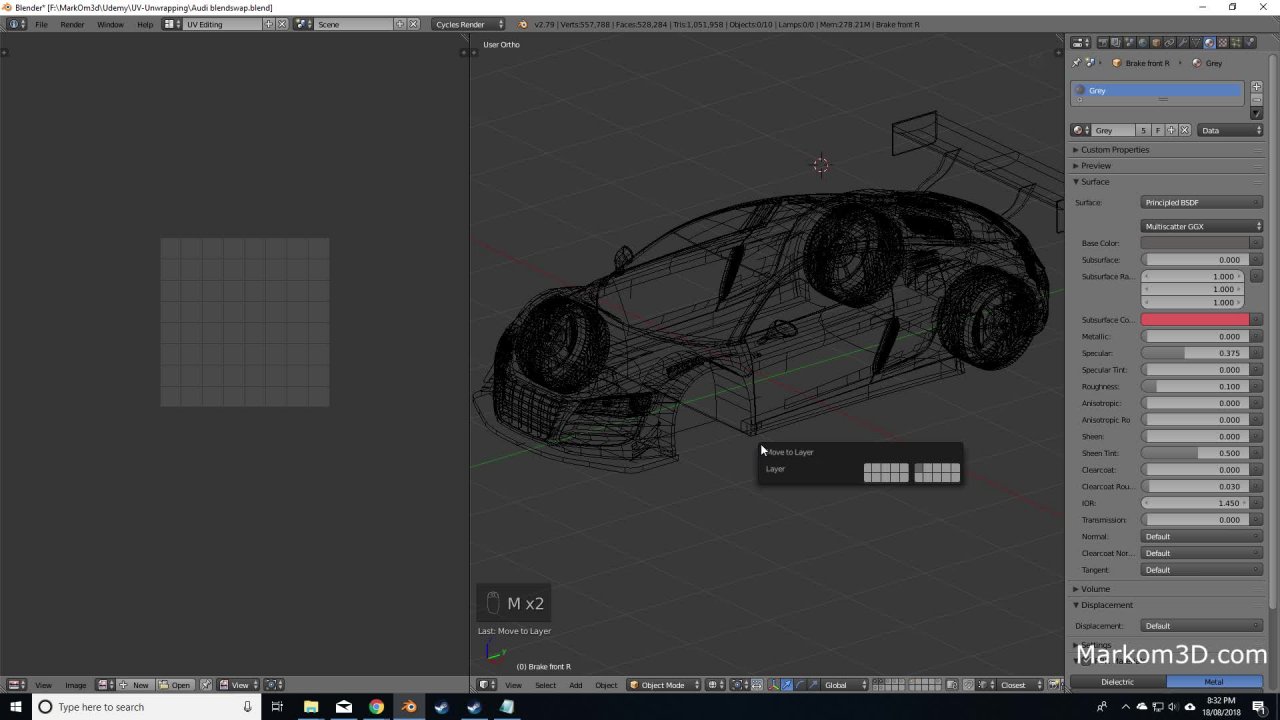Screen dimensions: 1280x720
Task: Click the translate manipulator arrow icon
Action: 787,685
